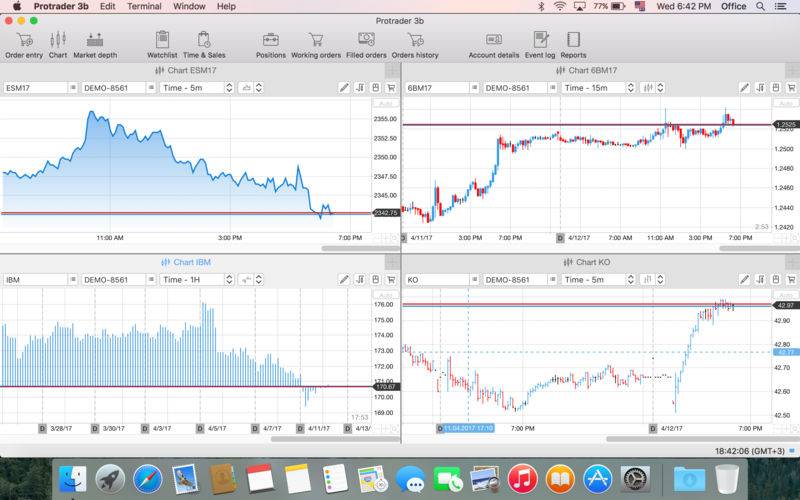Click the KO symbol input field
Viewport: 800px width, 500px height.
point(437,280)
